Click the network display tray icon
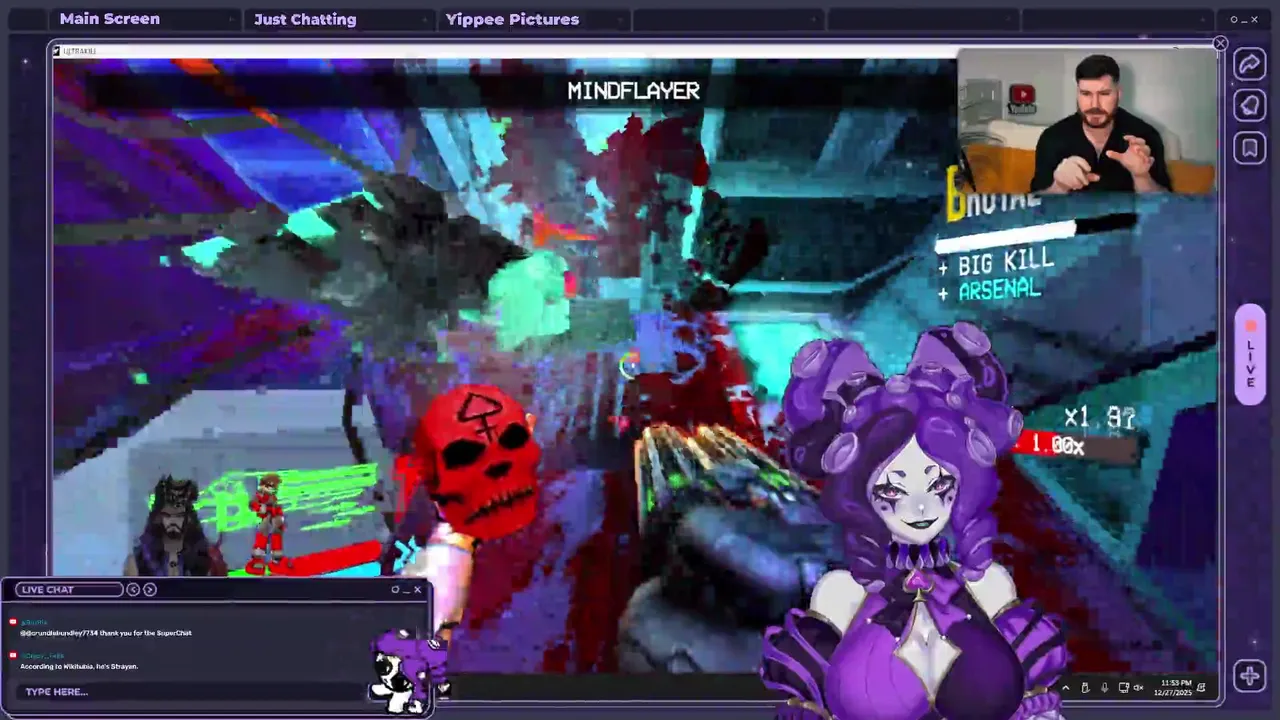1280x720 pixels. pos(1123,687)
